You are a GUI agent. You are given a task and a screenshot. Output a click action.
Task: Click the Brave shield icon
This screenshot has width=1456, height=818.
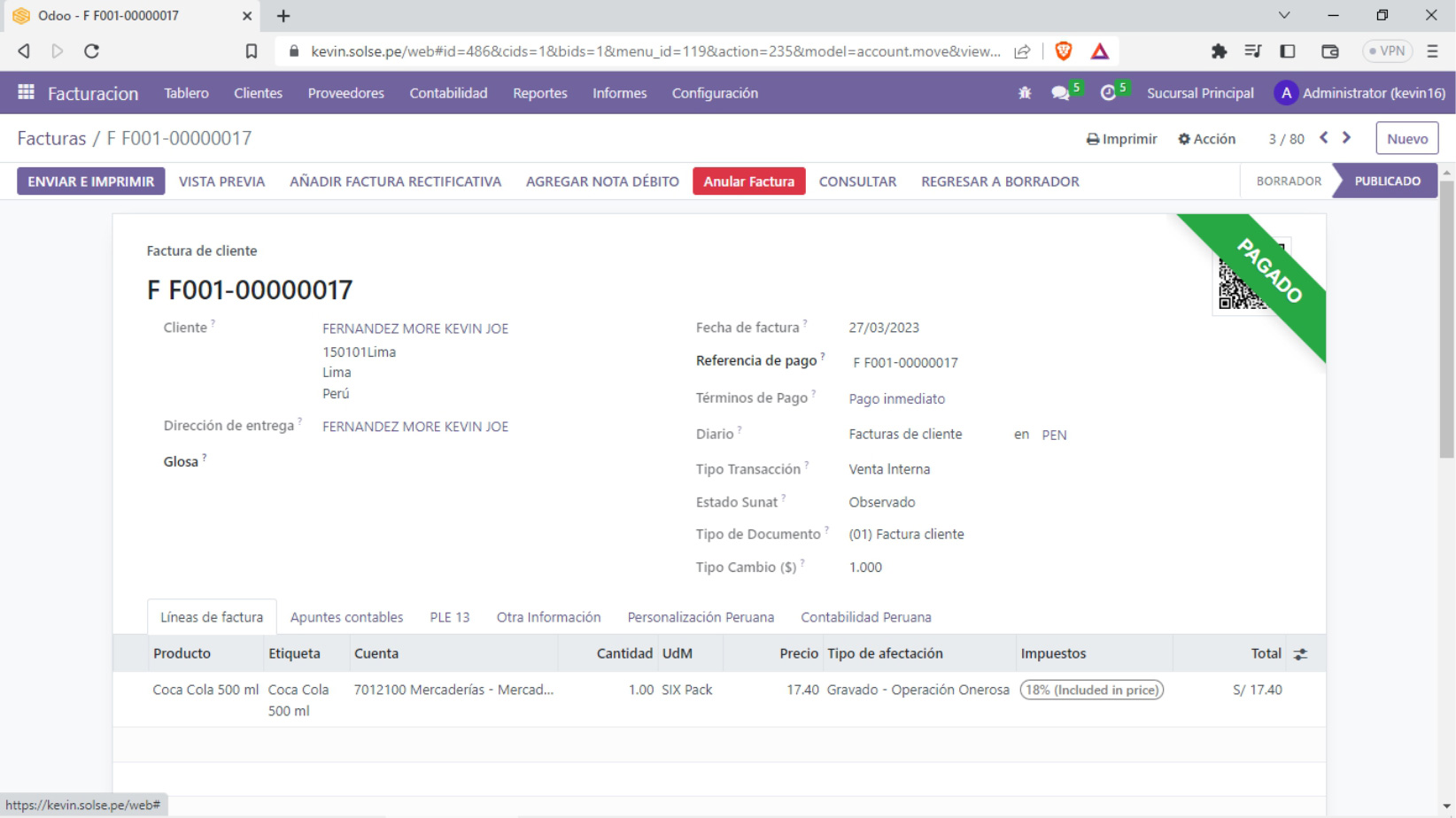click(x=1064, y=51)
